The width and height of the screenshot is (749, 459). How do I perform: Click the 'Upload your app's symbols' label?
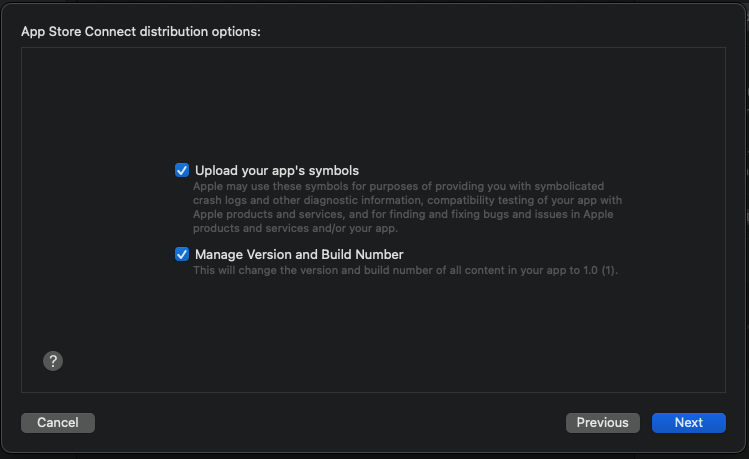(277, 171)
